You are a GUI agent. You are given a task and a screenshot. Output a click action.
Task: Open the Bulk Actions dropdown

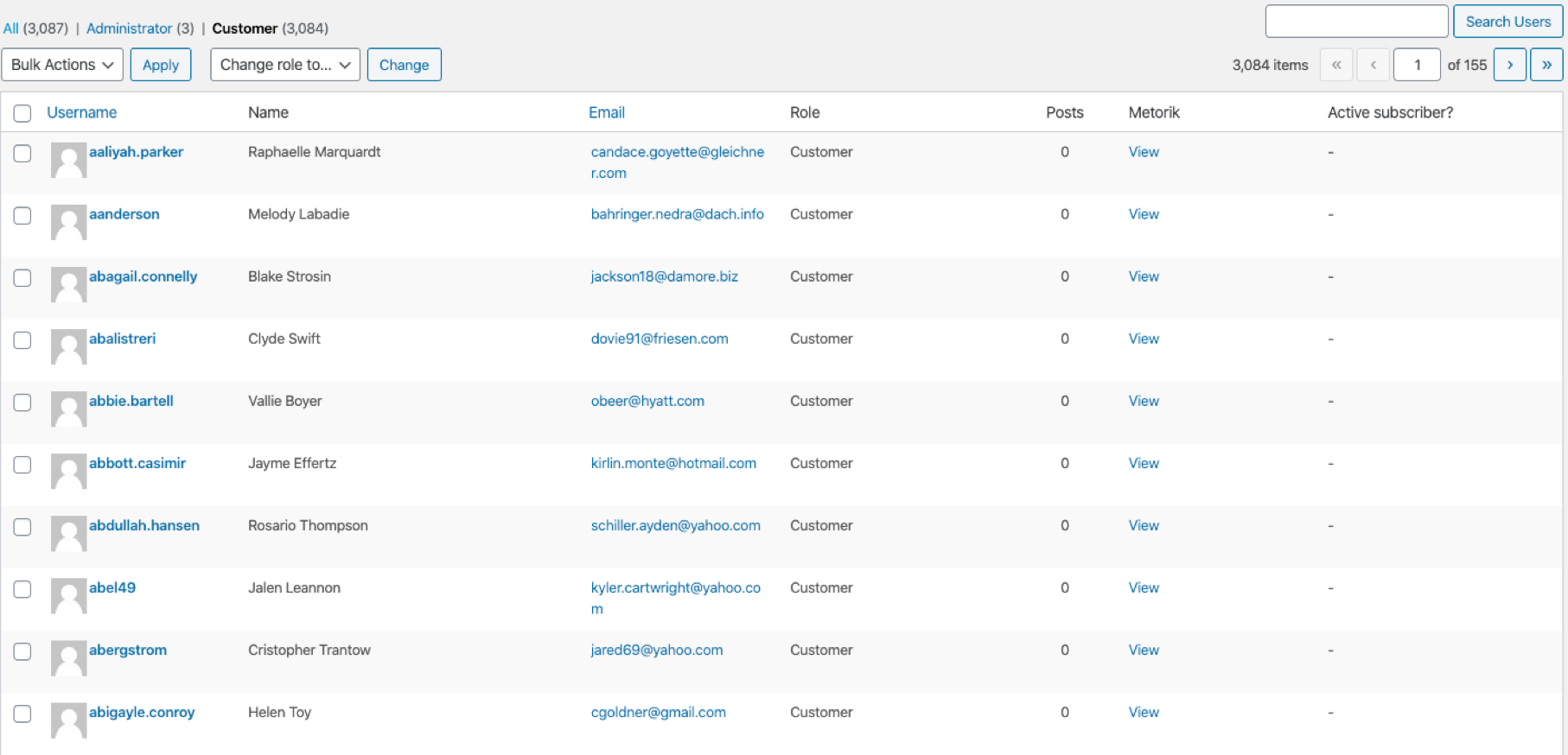62,65
